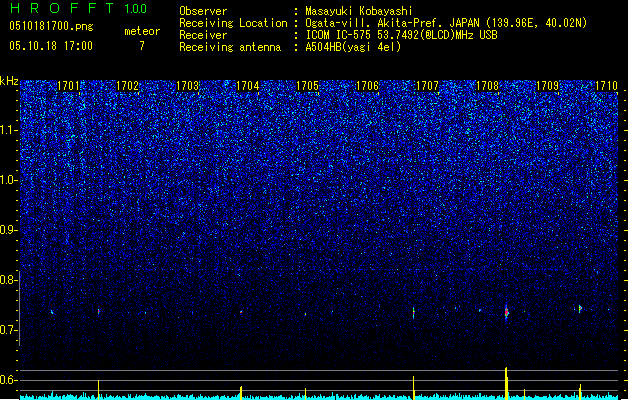Viewport: 629px width, 400px height.
Task: Click the meteor echo just before 1707
Action: tap(414, 313)
